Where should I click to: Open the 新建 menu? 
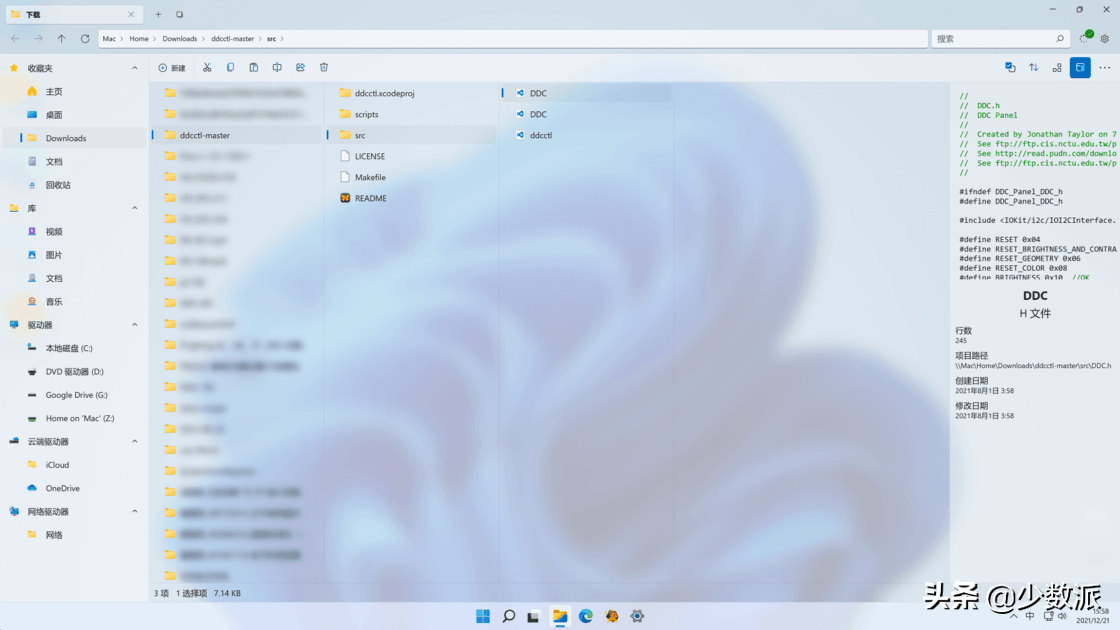pyautogui.click(x=171, y=67)
